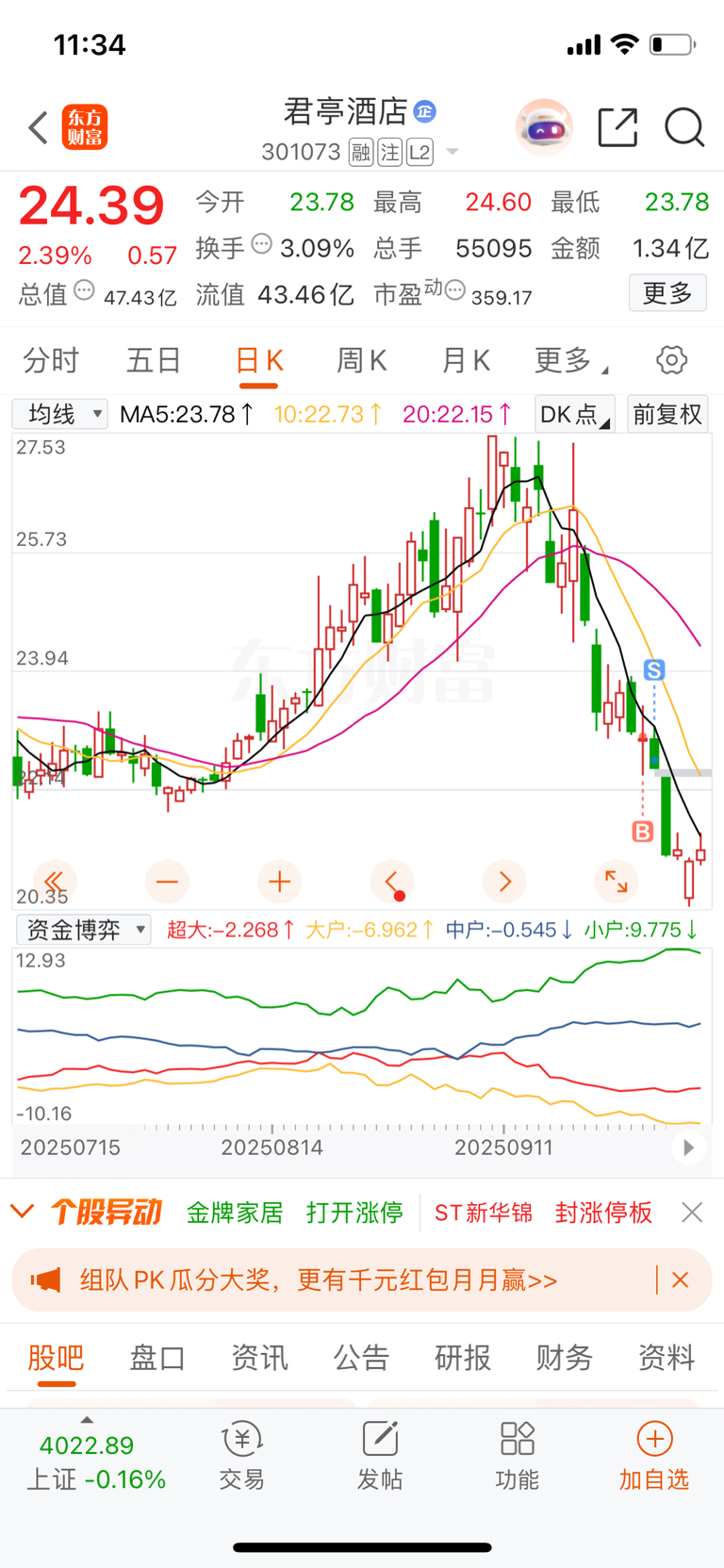Tap the L2 level tag

click(x=420, y=152)
